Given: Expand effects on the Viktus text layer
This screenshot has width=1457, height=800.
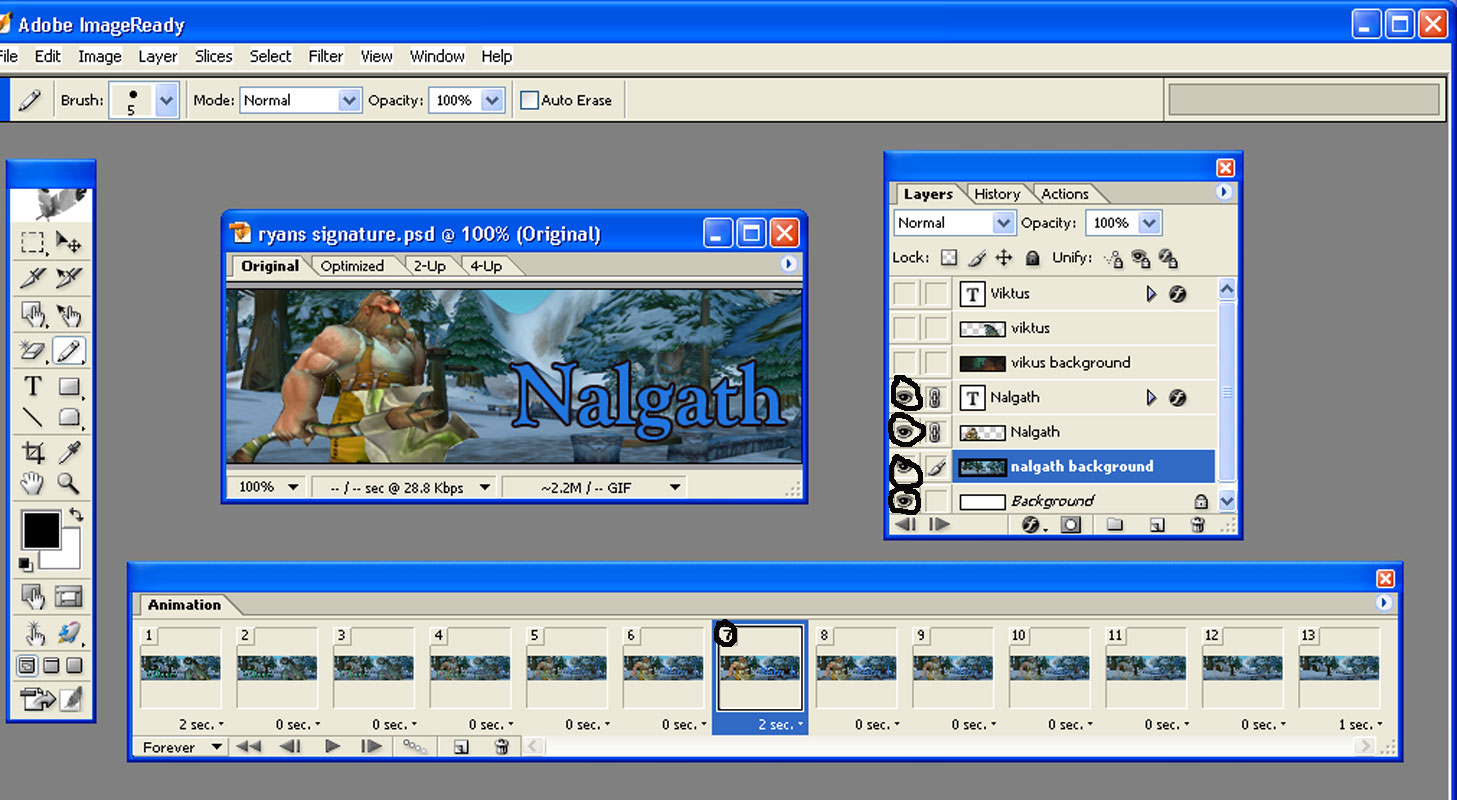Looking at the screenshot, I should click(x=1151, y=294).
